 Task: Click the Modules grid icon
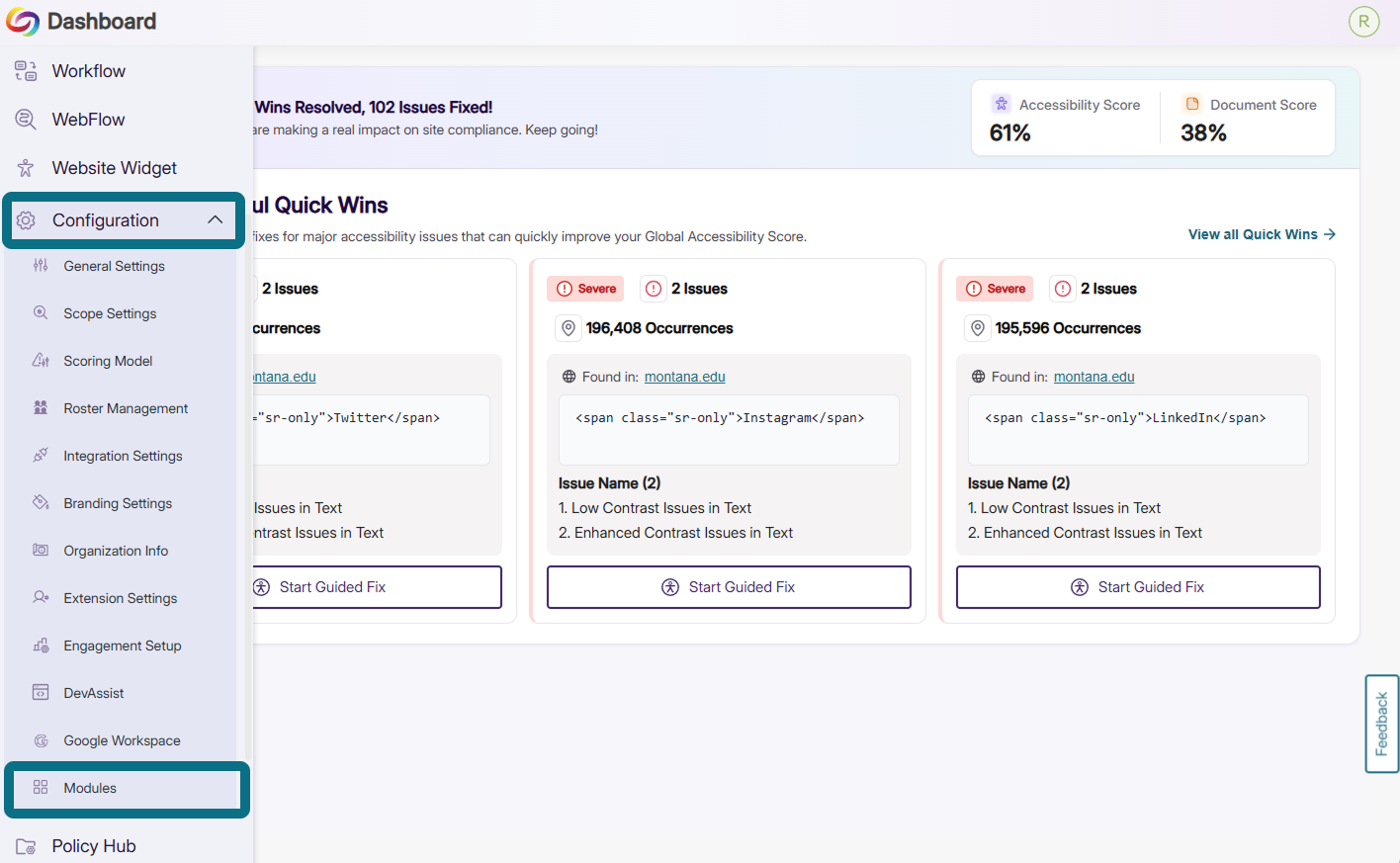(41, 787)
